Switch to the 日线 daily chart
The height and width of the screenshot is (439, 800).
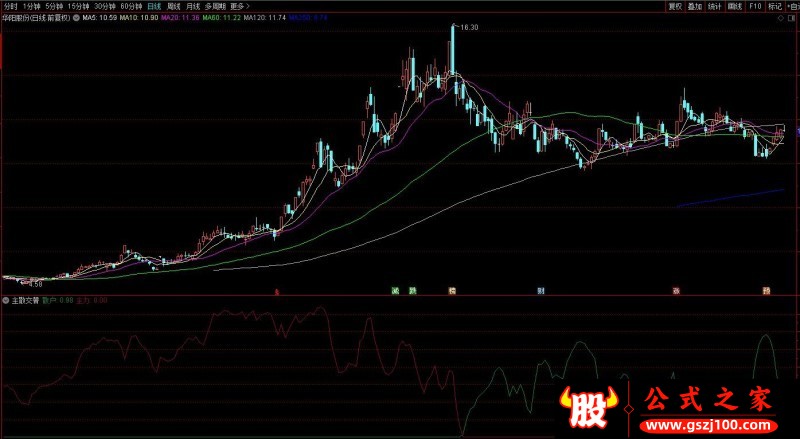click(154, 6)
